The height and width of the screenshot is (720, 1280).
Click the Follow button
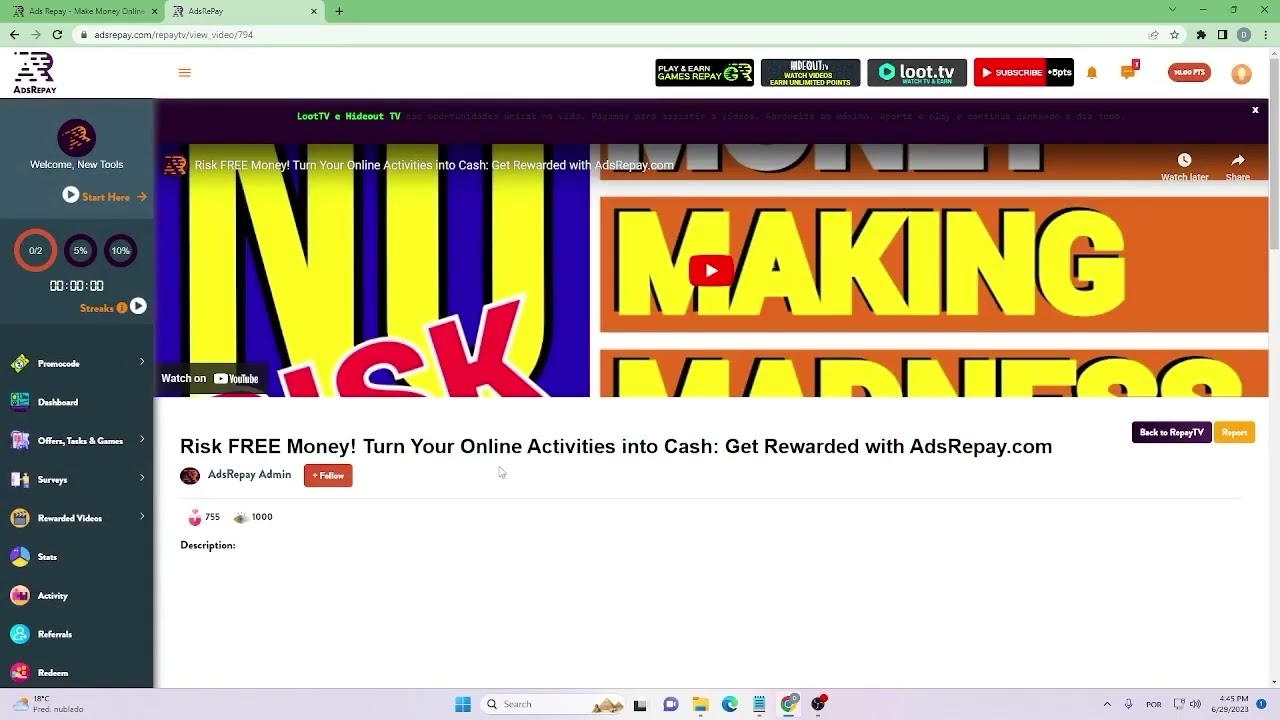328,476
